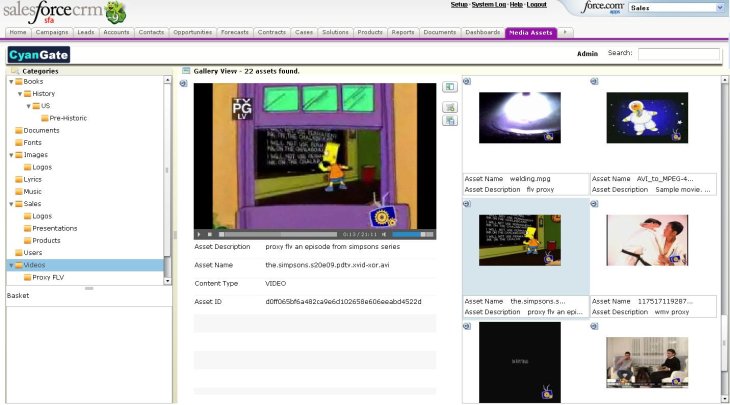The width and height of the screenshot is (730, 405).
Task: Click the round arrow icon left of video
Action: pos(183,83)
